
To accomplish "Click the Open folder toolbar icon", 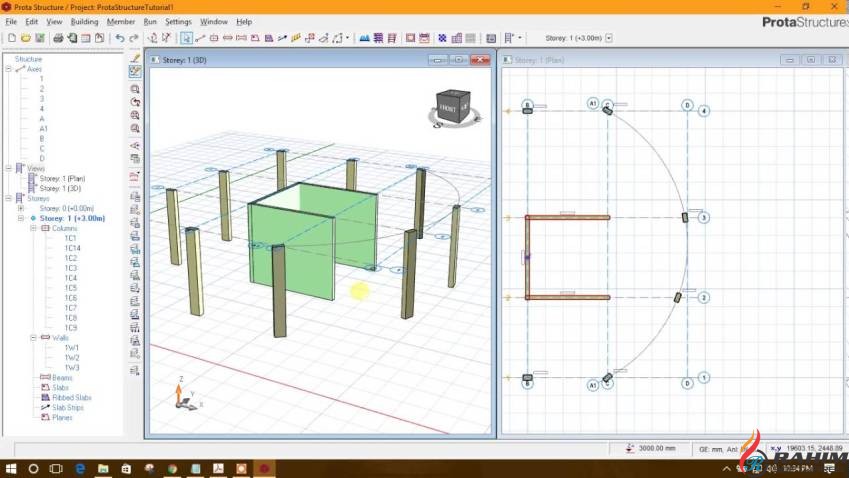I will (x=25, y=38).
